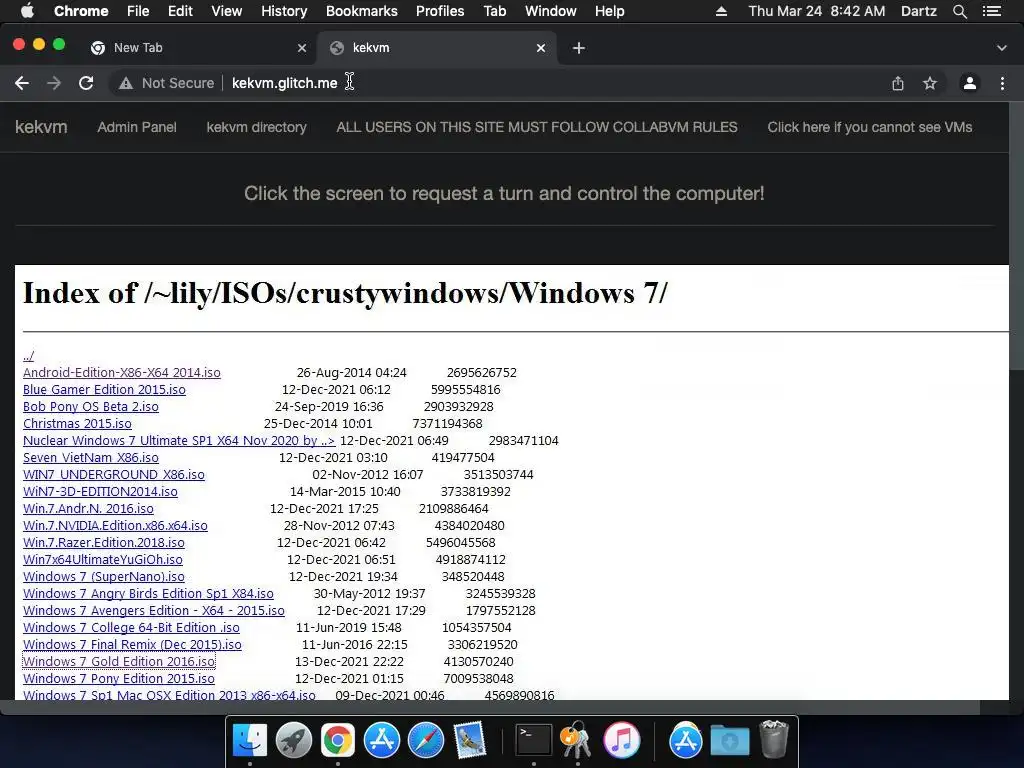Click the COLLABVM RULES notice link
The width and height of the screenshot is (1024, 768).
[537, 127]
